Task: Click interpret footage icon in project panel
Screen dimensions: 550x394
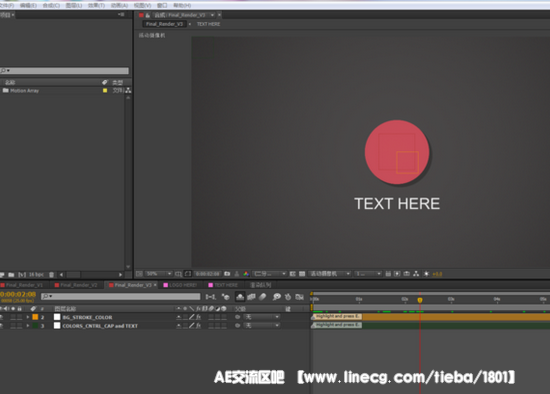Action: tap(2, 274)
